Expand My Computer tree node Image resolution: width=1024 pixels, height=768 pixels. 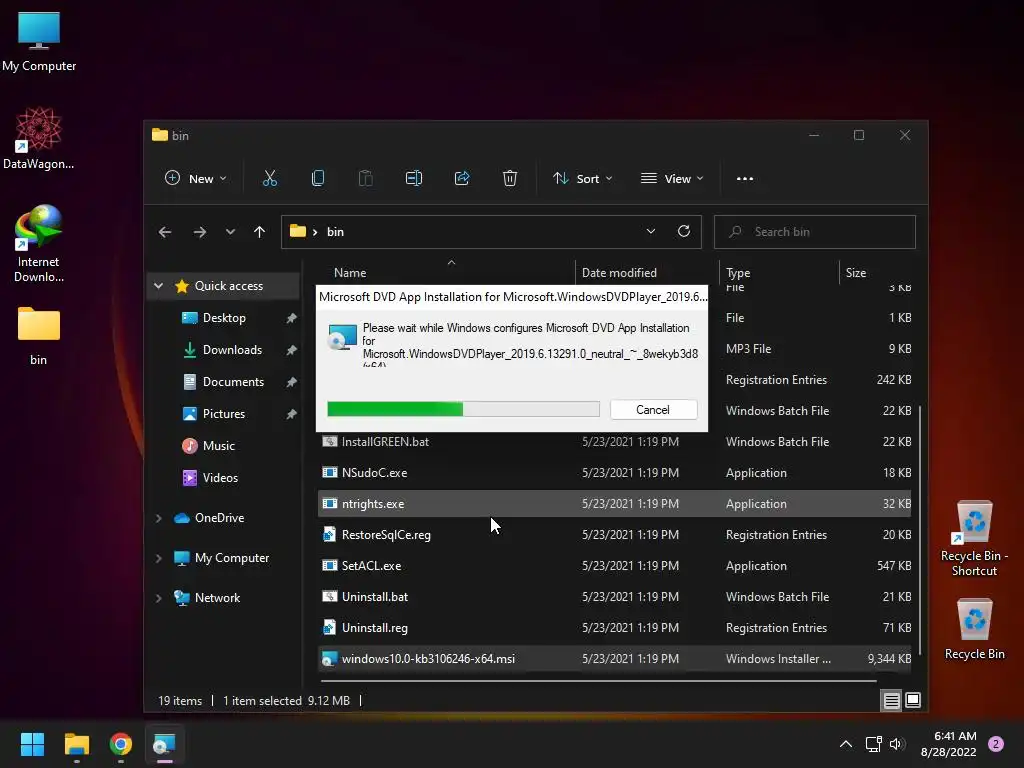tap(158, 558)
